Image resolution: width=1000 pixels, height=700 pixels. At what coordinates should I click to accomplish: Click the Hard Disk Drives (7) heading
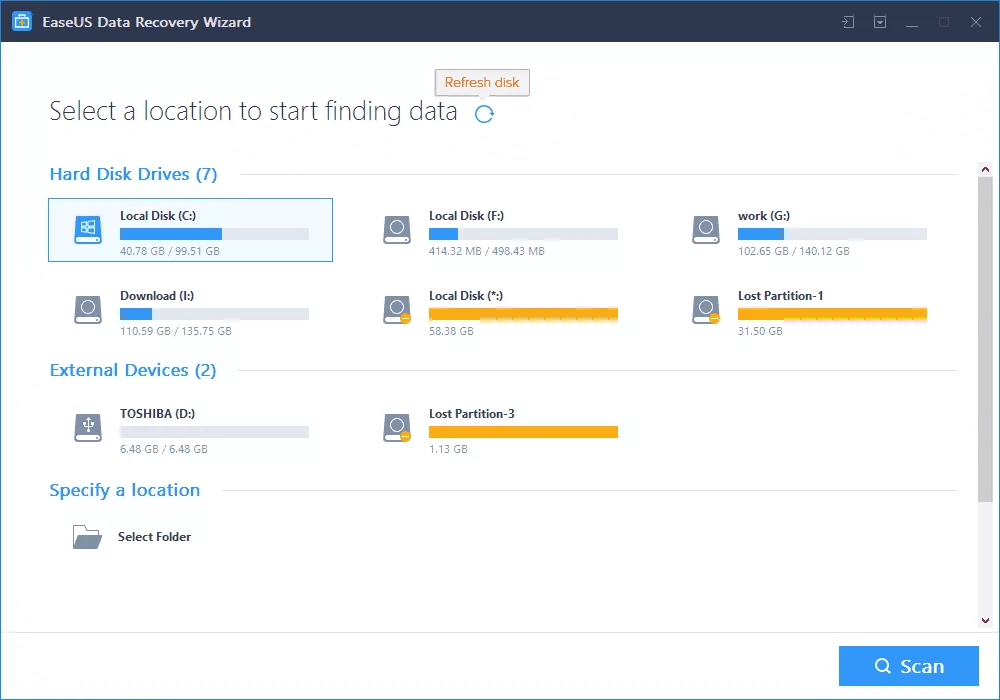click(x=133, y=175)
